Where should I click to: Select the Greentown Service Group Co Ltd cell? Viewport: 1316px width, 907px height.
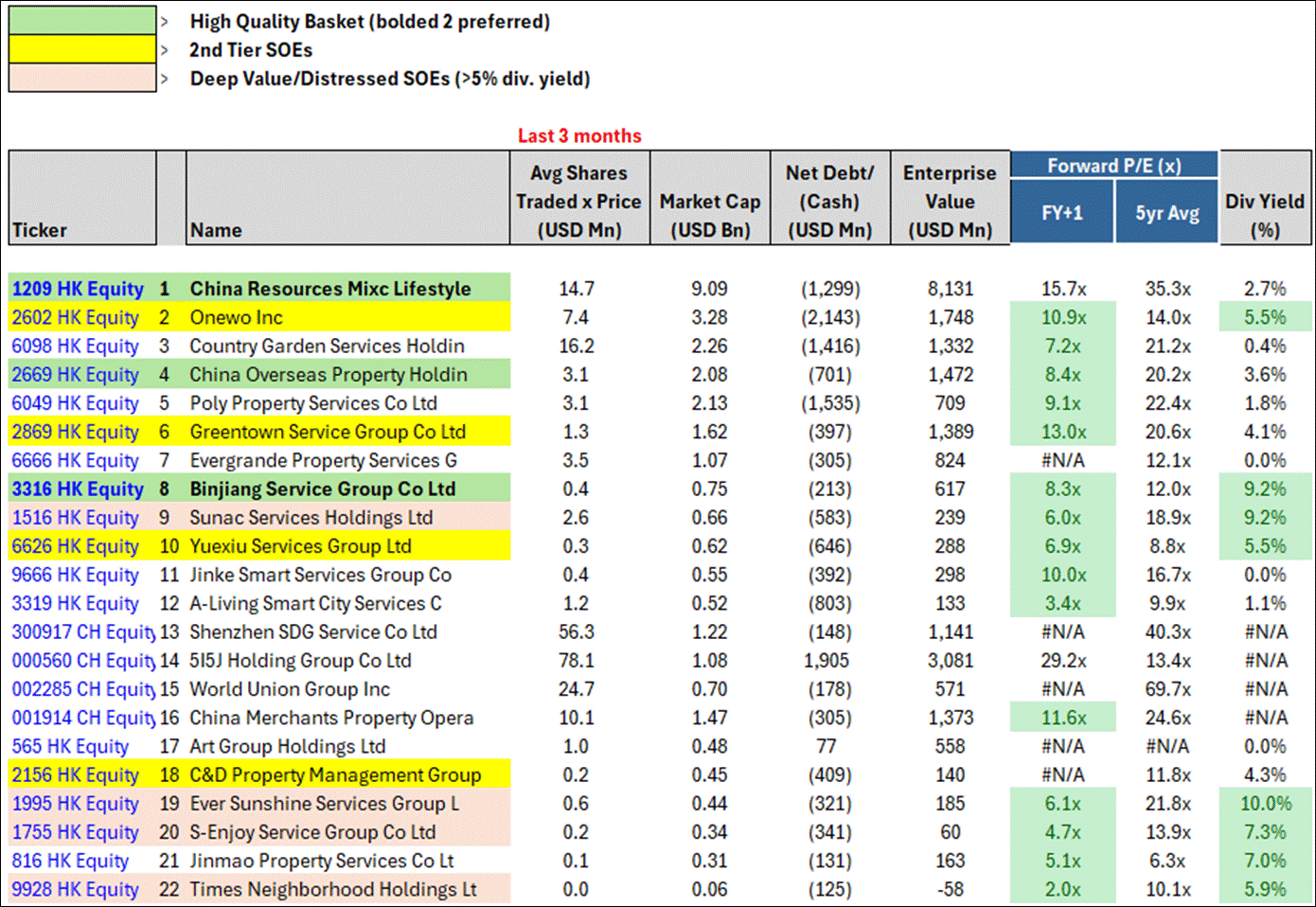click(347, 432)
